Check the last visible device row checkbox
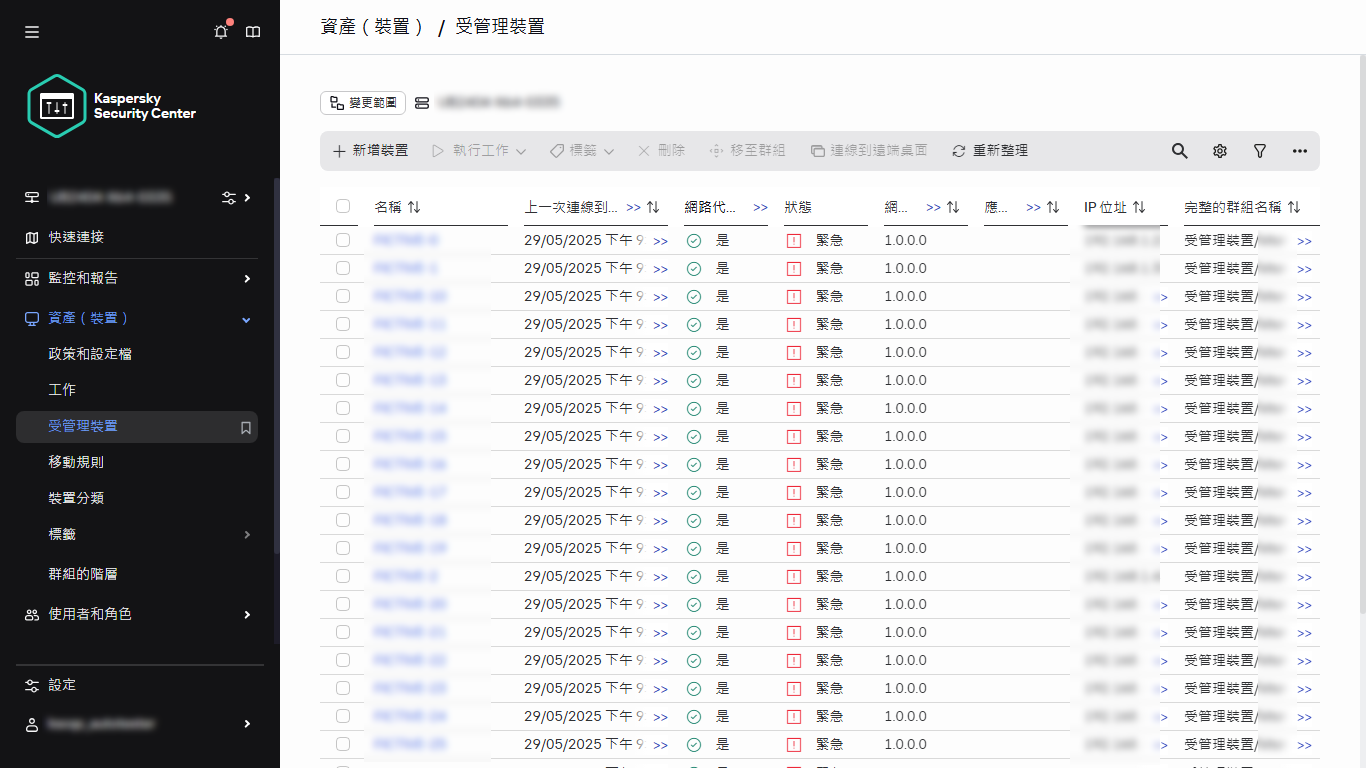This screenshot has height=768, width=1366. (343, 744)
